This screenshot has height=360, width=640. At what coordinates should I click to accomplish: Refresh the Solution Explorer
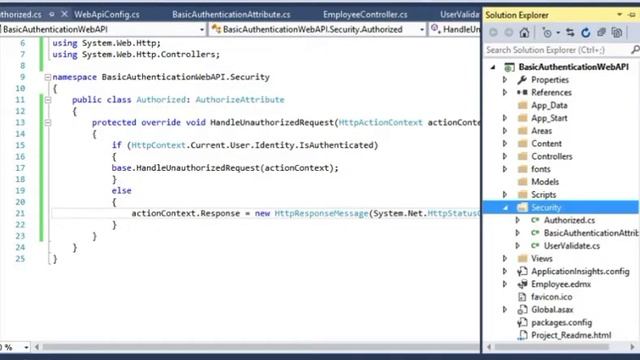pos(586,33)
